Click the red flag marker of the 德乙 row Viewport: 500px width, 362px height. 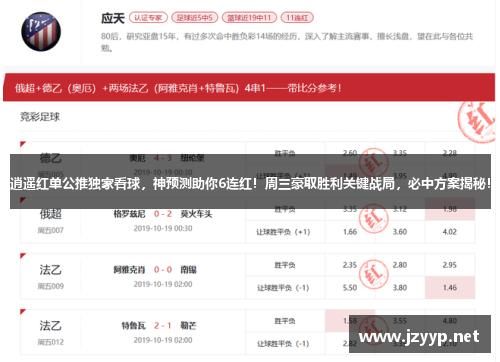pyautogui.click(x=23, y=144)
